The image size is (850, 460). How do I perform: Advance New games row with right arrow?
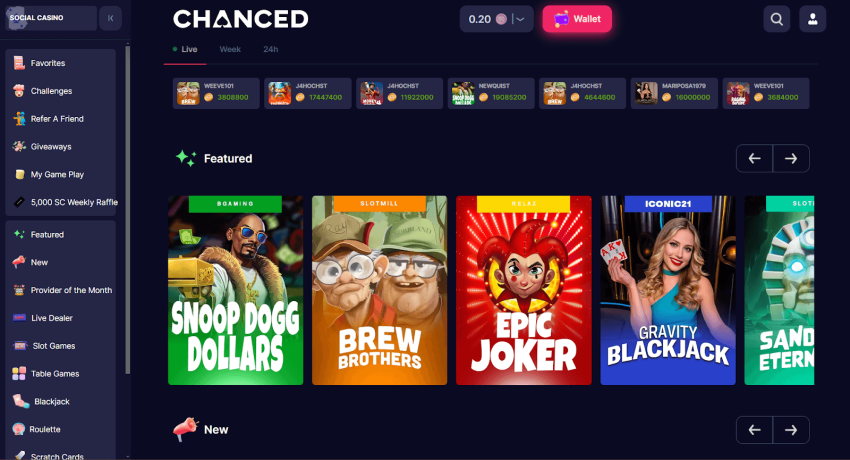click(x=791, y=430)
